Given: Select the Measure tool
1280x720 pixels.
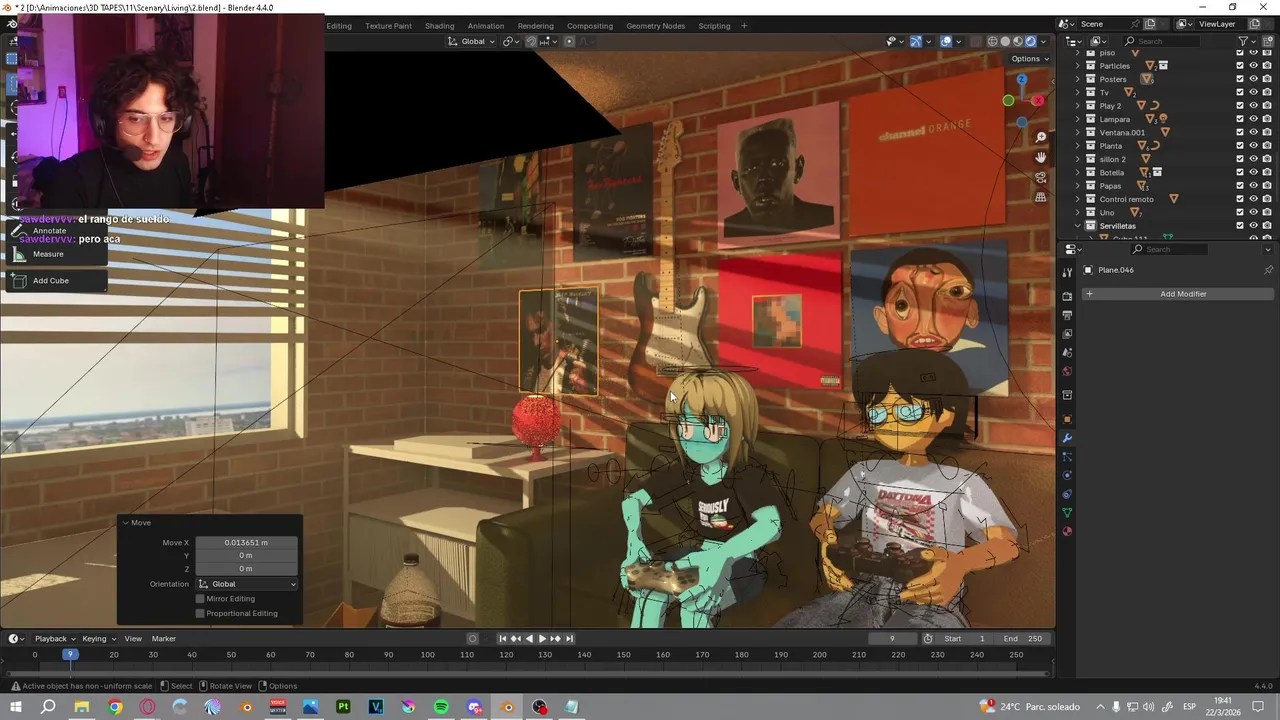Looking at the screenshot, I should [48, 254].
